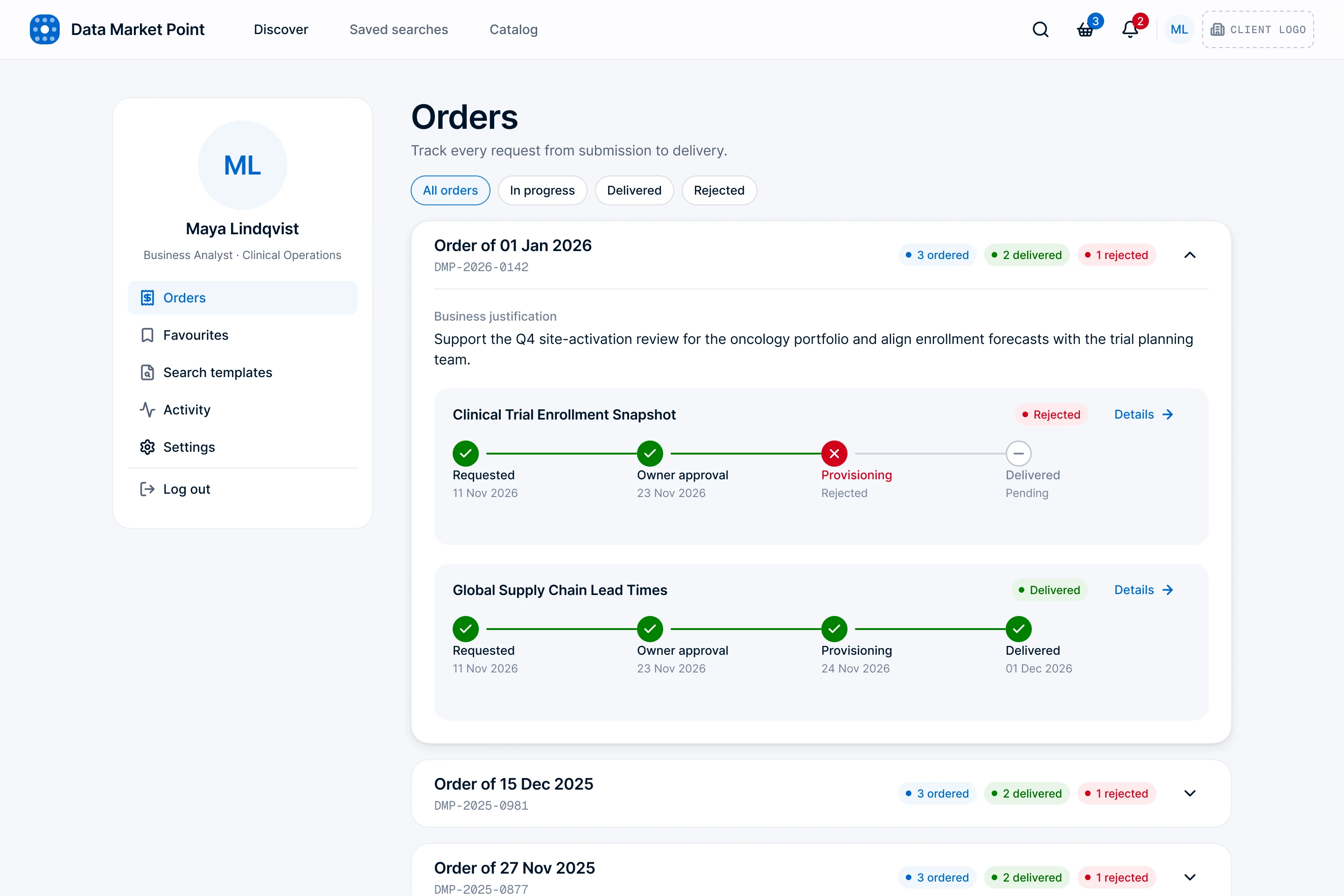Click the Rejected status badge on Clinical Trial
Screen dimensions: 1344x896
pos(1051,414)
